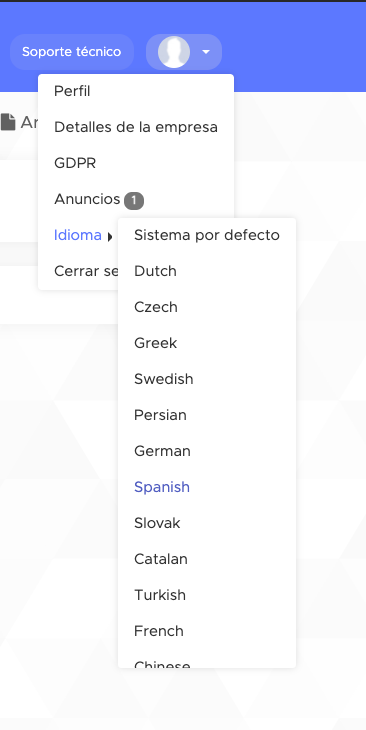This screenshot has height=730, width=366.
Task: Click the document icon beside Ar
Action: pos(8,122)
